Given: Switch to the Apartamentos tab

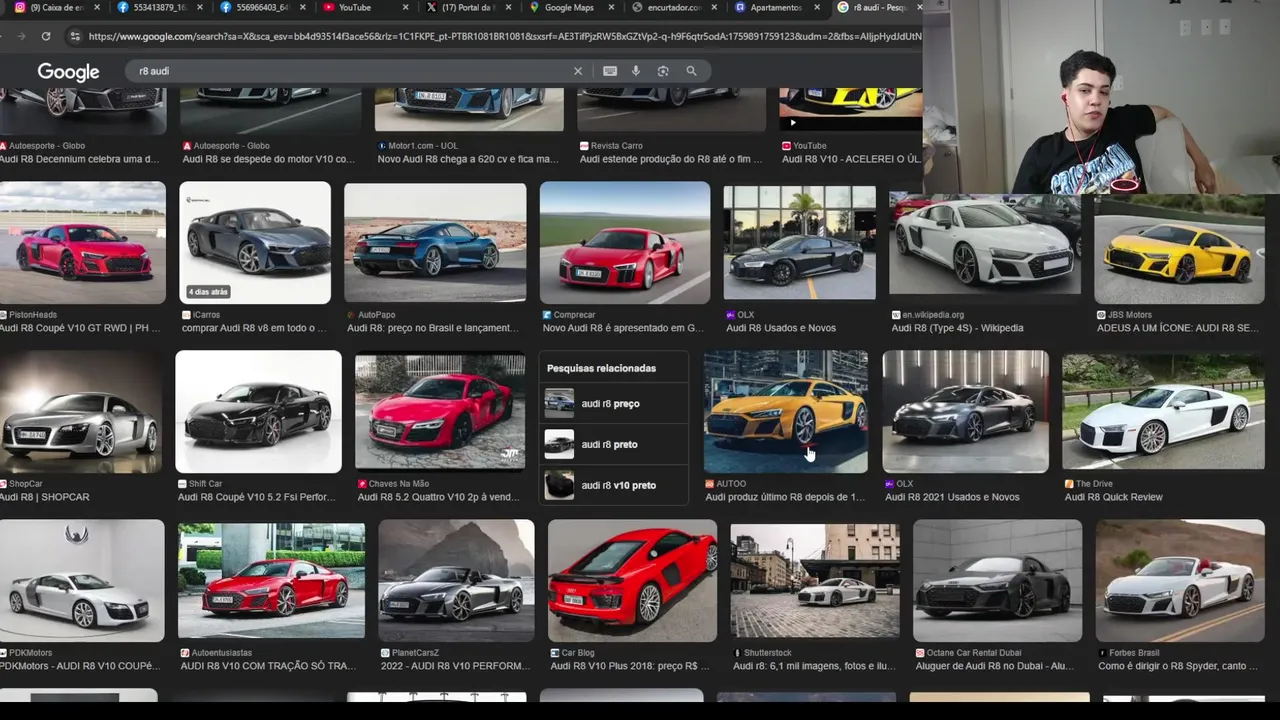Looking at the screenshot, I should pyautogui.click(x=777, y=7).
